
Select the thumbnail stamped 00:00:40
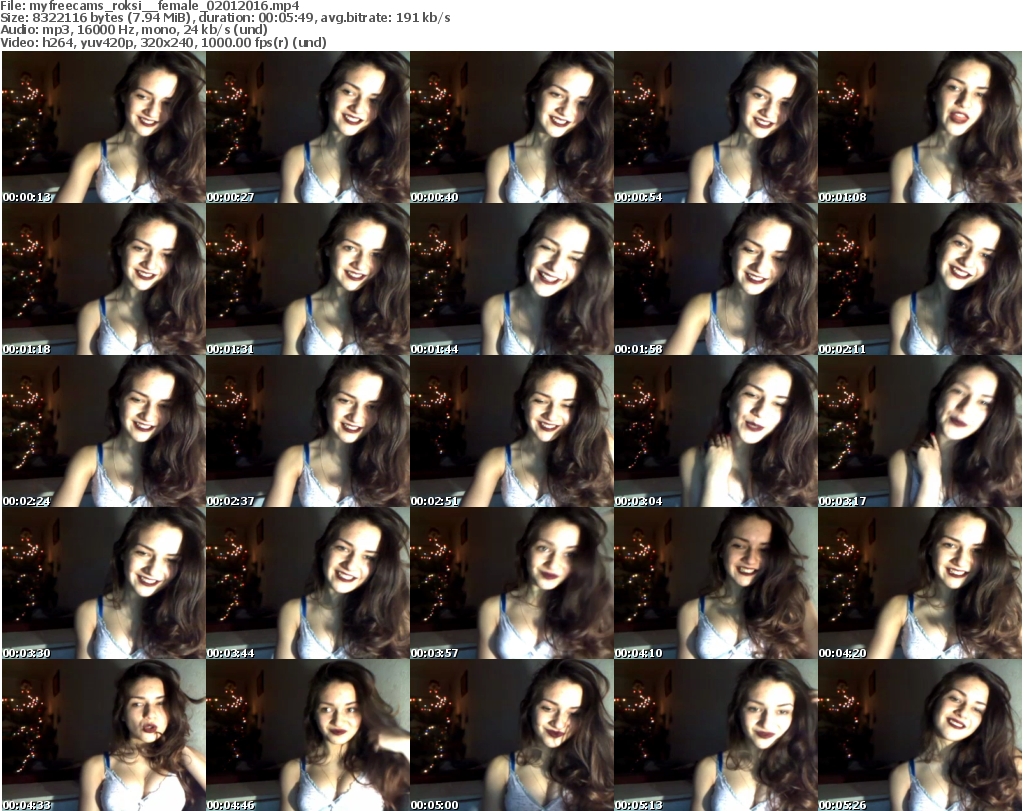click(511, 127)
